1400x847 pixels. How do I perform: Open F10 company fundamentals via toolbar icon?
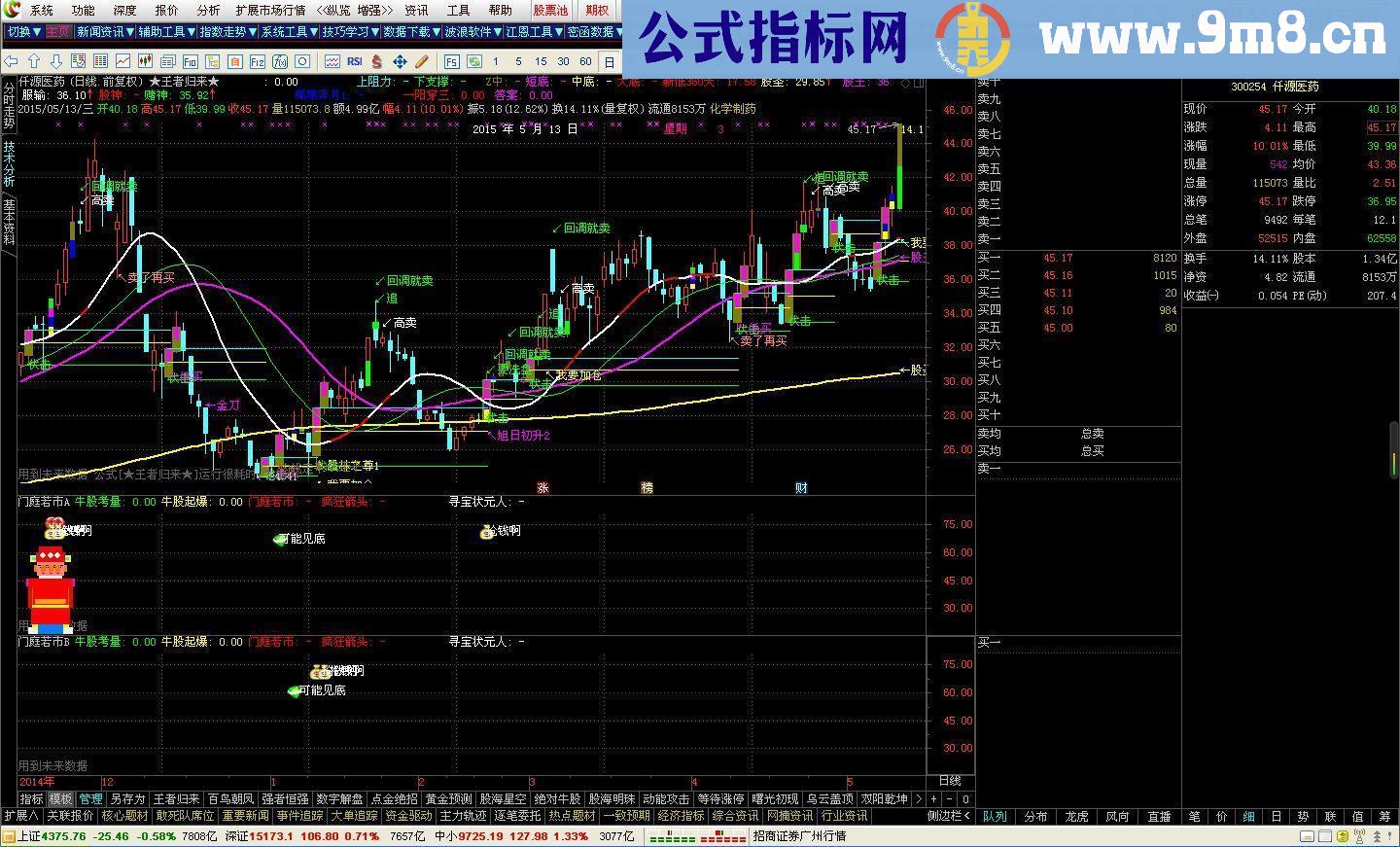click(191, 60)
